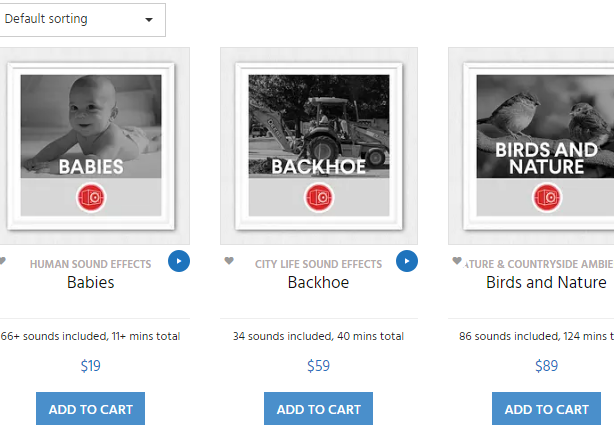The height and width of the screenshot is (442, 614).
Task: Favorite the Backhoe pack with heart icon
Action: click(229, 260)
